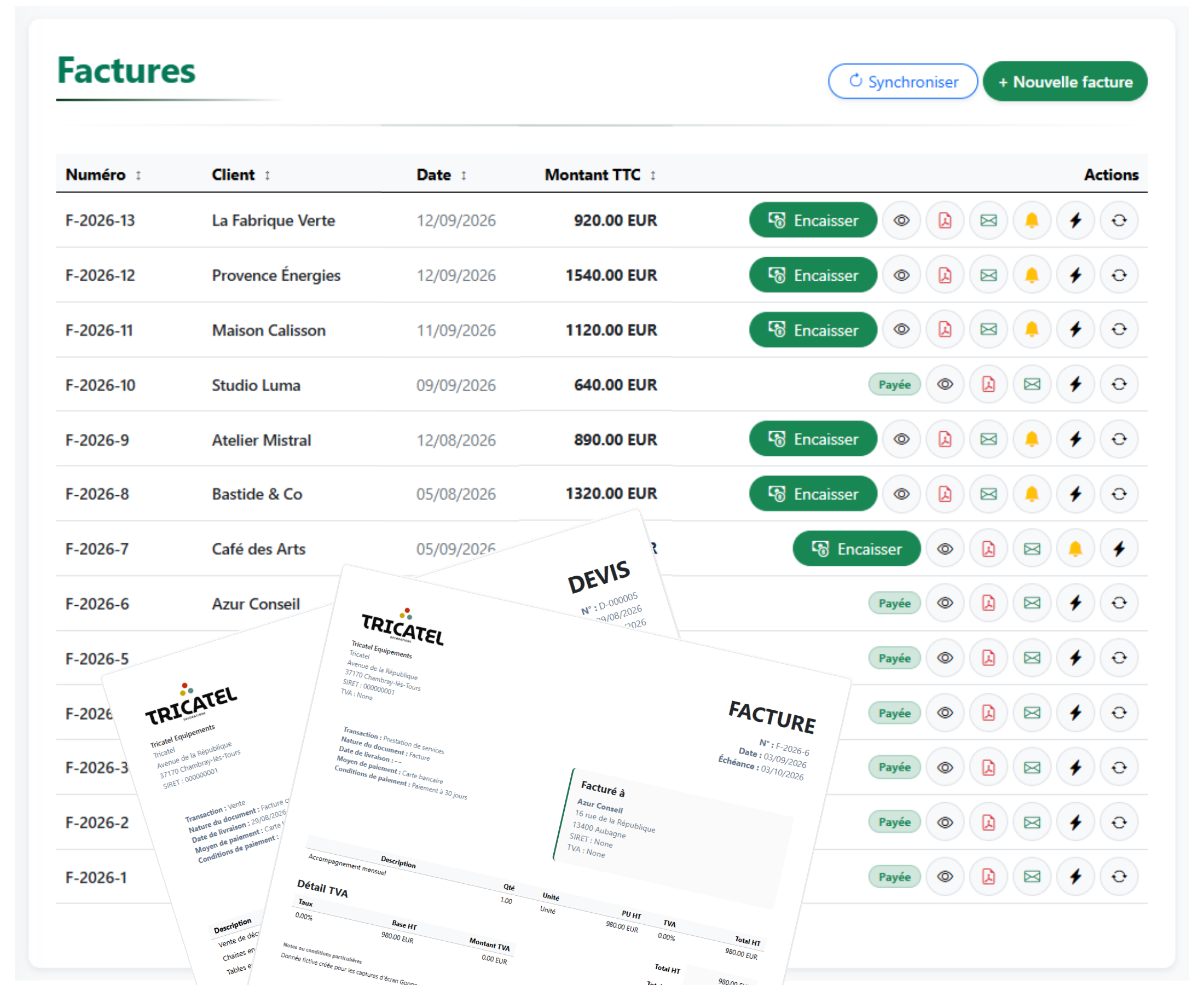Viewport: 1204px width, 985px height.
Task: Click the lightning icon for F-2026-6
Action: [1075, 602]
